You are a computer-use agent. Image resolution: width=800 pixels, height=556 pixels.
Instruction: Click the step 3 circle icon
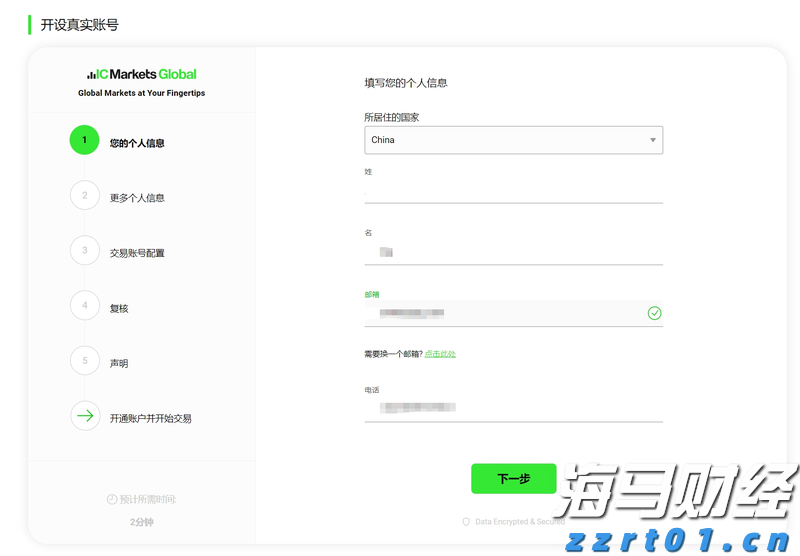[85, 251]
